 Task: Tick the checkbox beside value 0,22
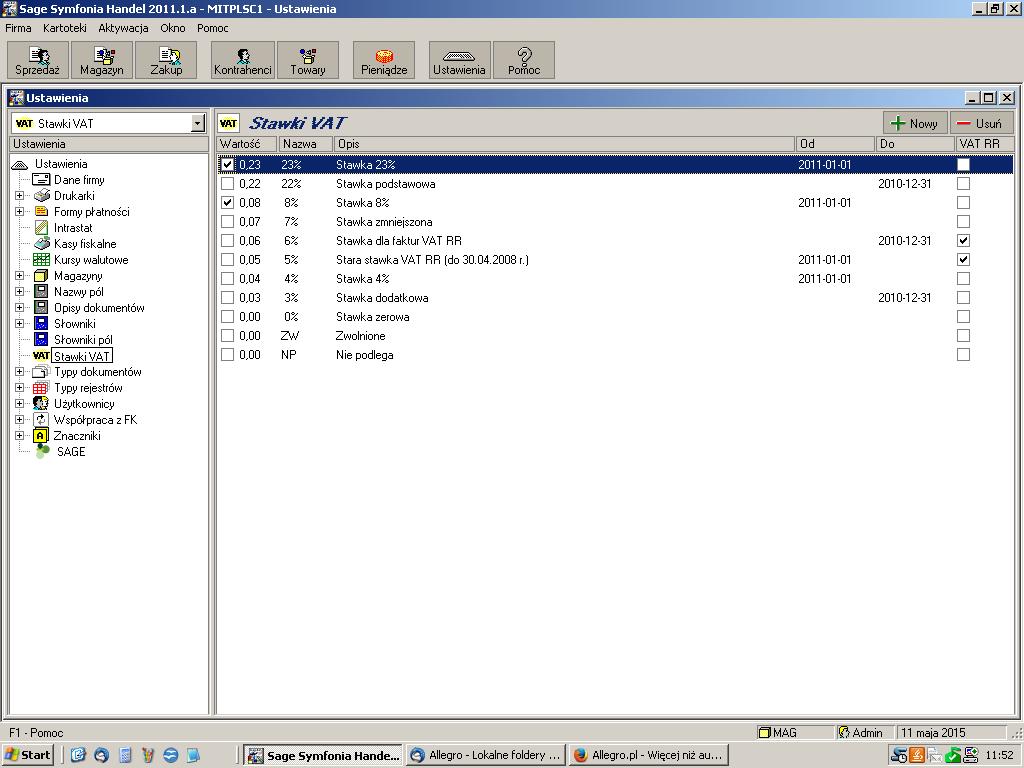pyautogui.click(x=227, y=184)
